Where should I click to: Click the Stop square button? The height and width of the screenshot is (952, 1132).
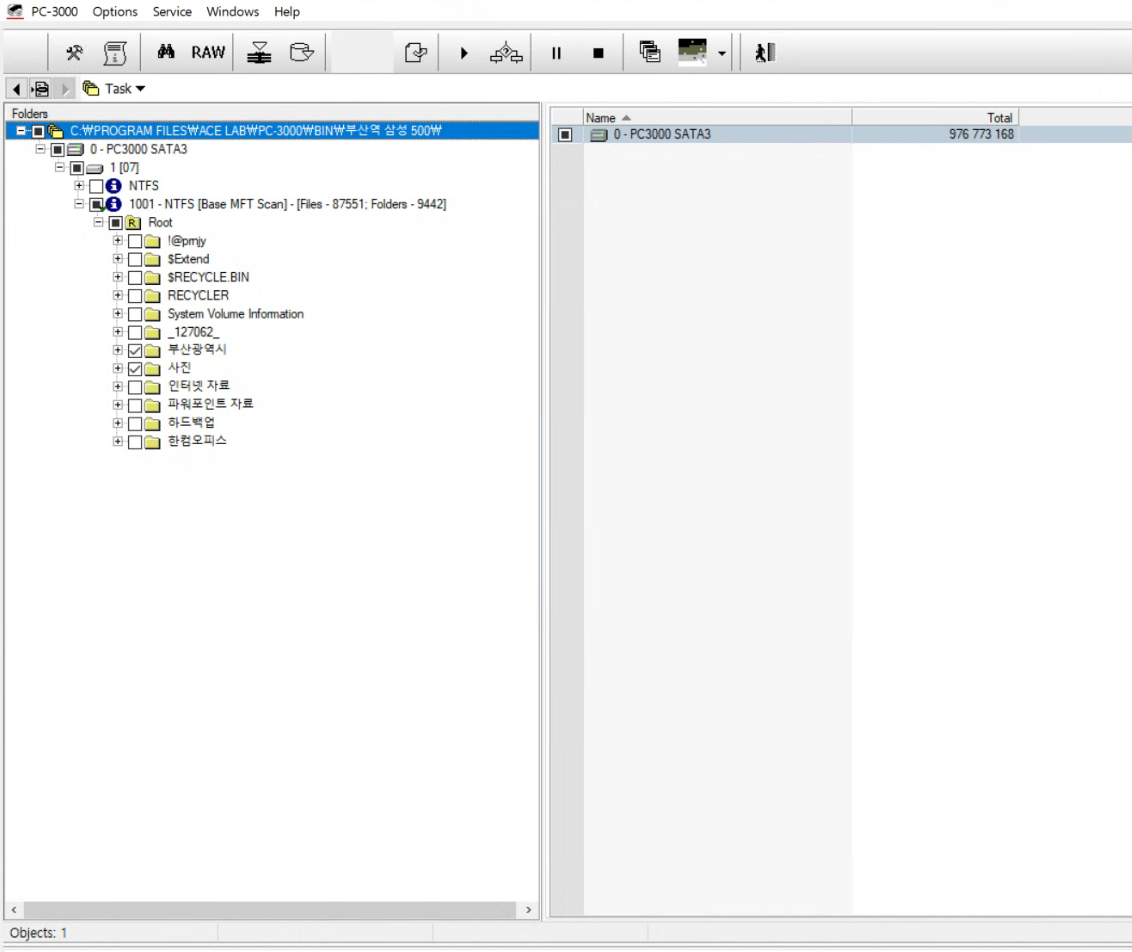[x=598, y=54]
